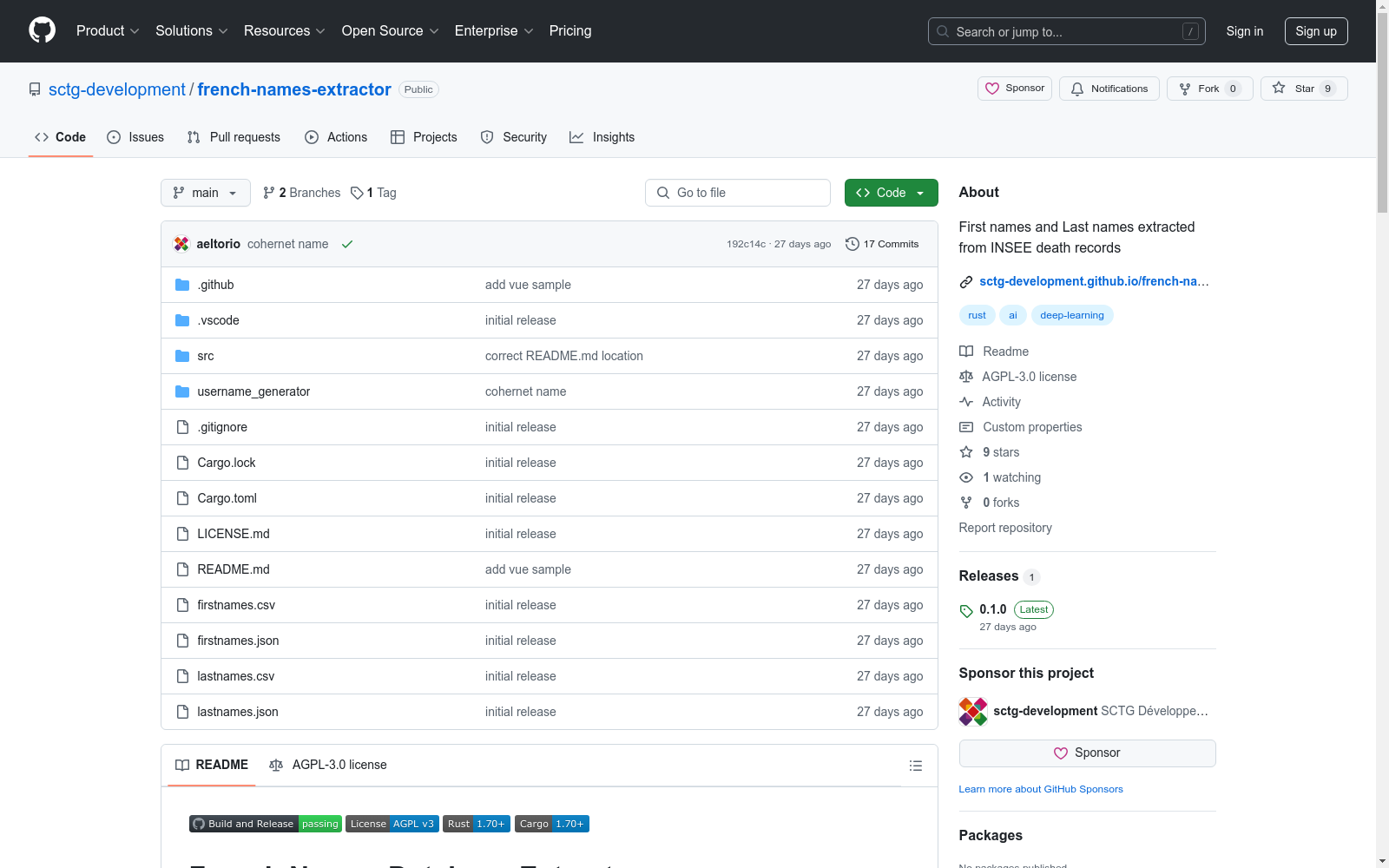Click the Build and Release passing badge

(266, 824)
